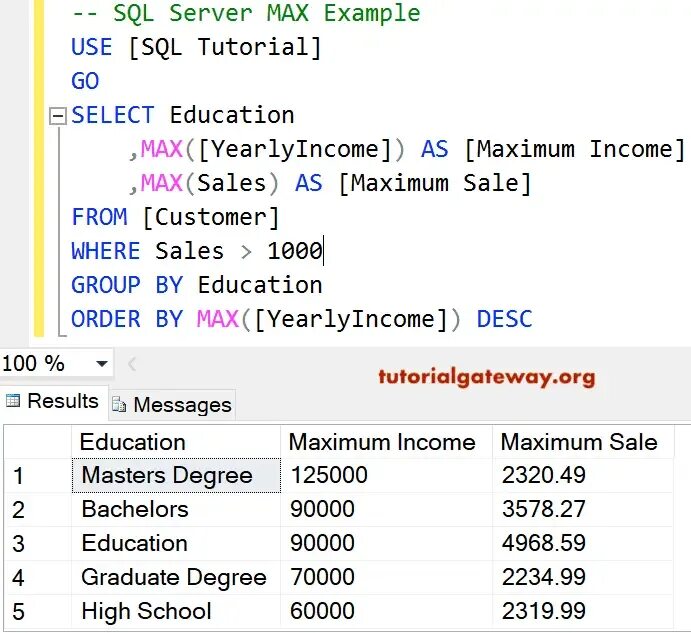This screenshot has width=691, height=633.
Task: Select the Maximum Sale column header
Action: pyautogui.click(x=583, y=442)
